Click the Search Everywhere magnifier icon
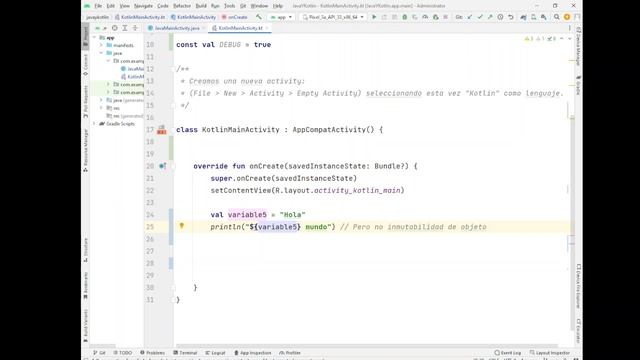The image size is (640, 360). point(556,17)
